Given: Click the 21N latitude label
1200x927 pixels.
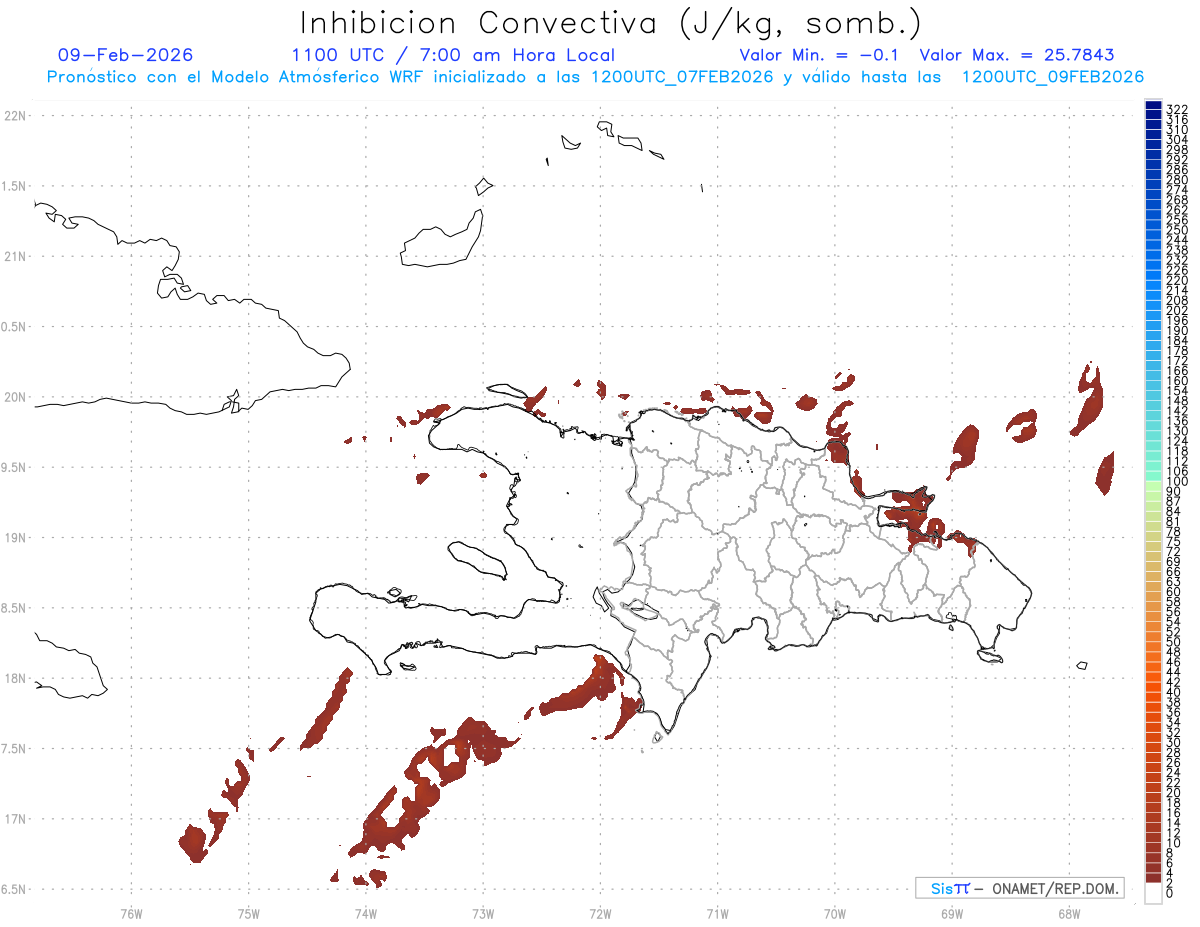Looking at the screenshot, I should click(x=15, y=256).
